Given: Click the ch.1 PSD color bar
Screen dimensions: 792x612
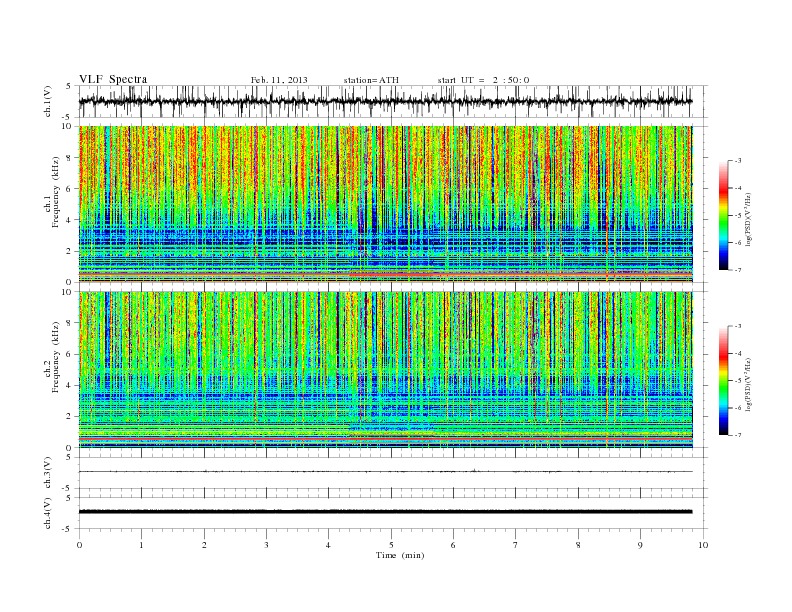Looking at the screenshot, I should [723, 215].
